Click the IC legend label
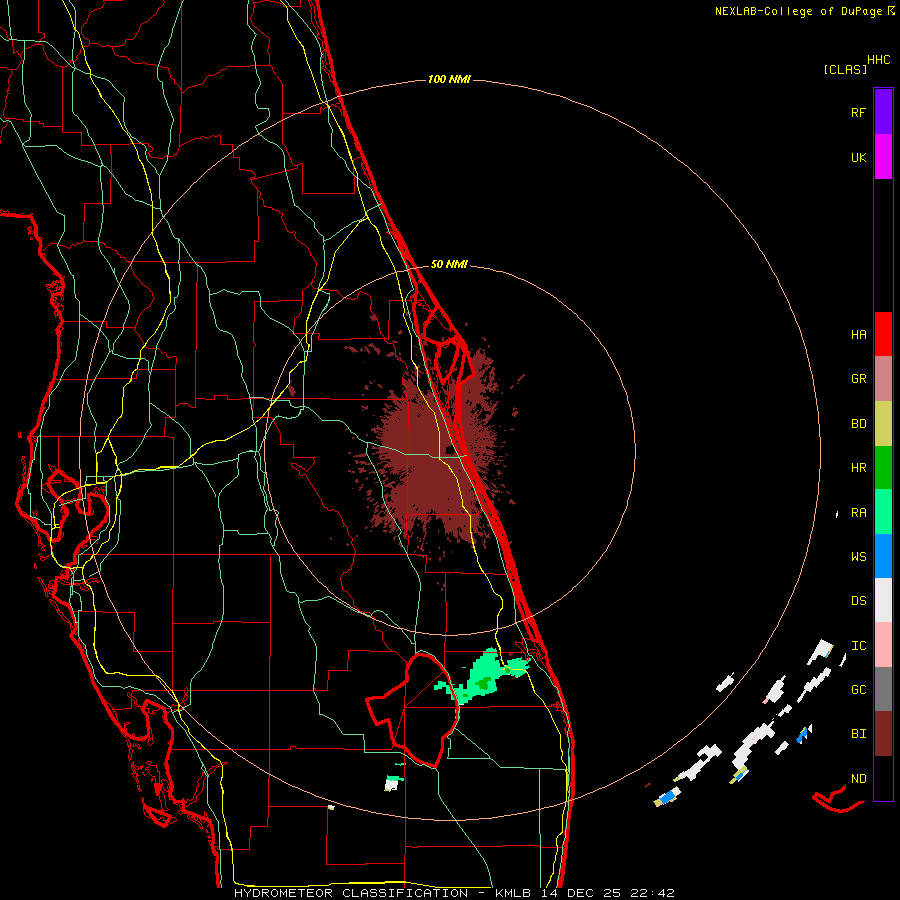The width and height of the screenshot is (900, 900). [858, 646]
